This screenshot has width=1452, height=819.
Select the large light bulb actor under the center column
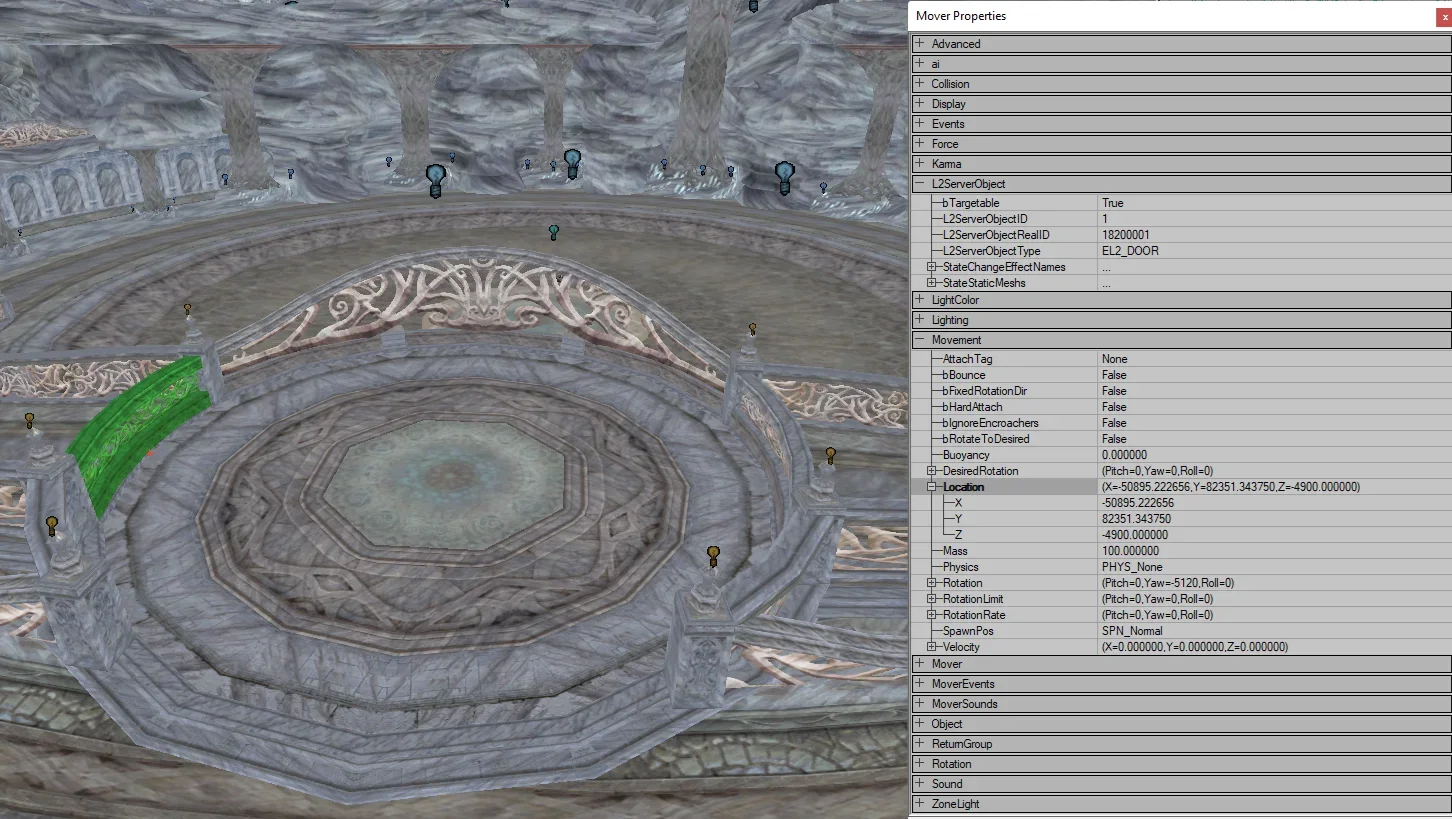[x=572, y=164]
